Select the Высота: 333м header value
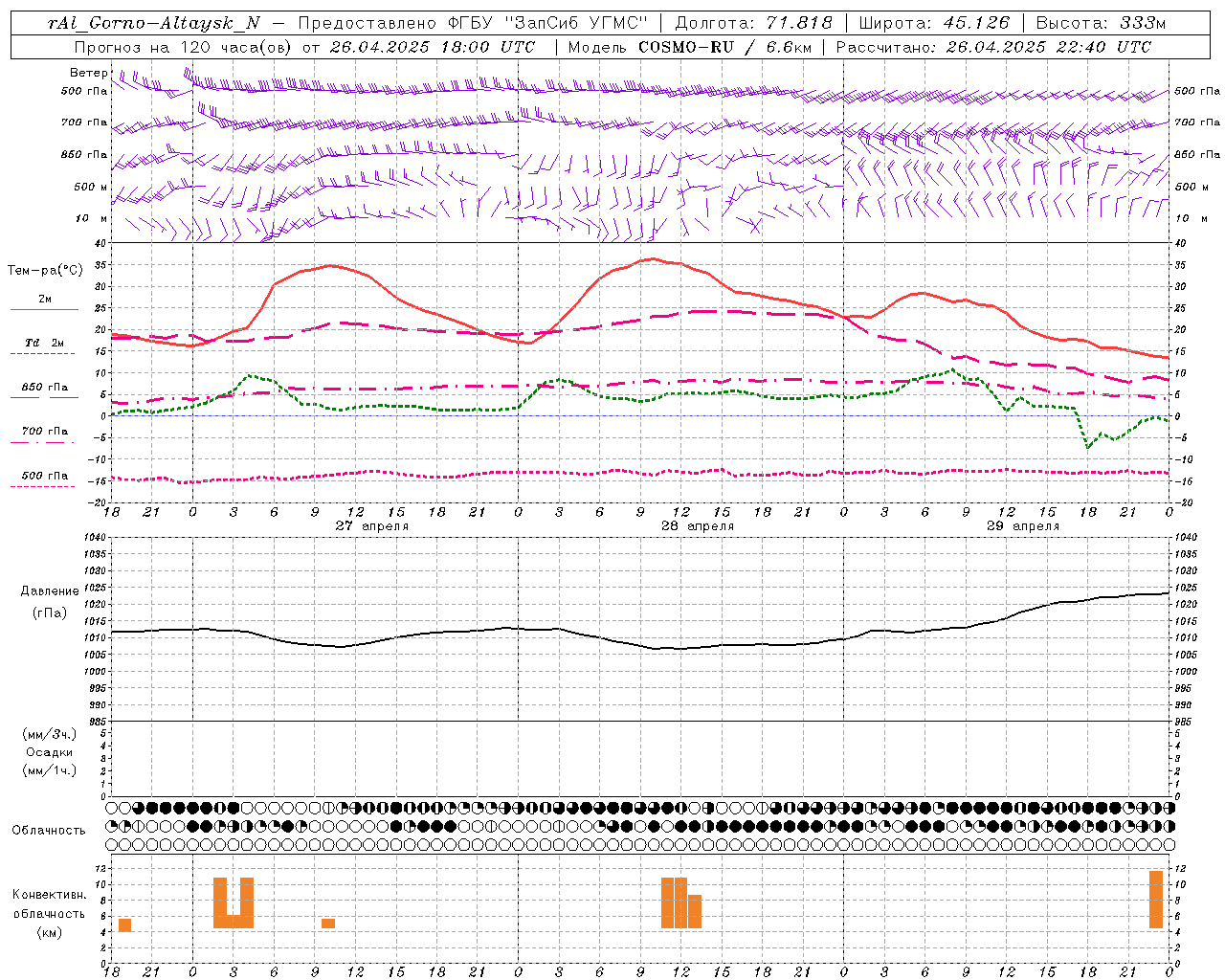 tap(1101, 23)
